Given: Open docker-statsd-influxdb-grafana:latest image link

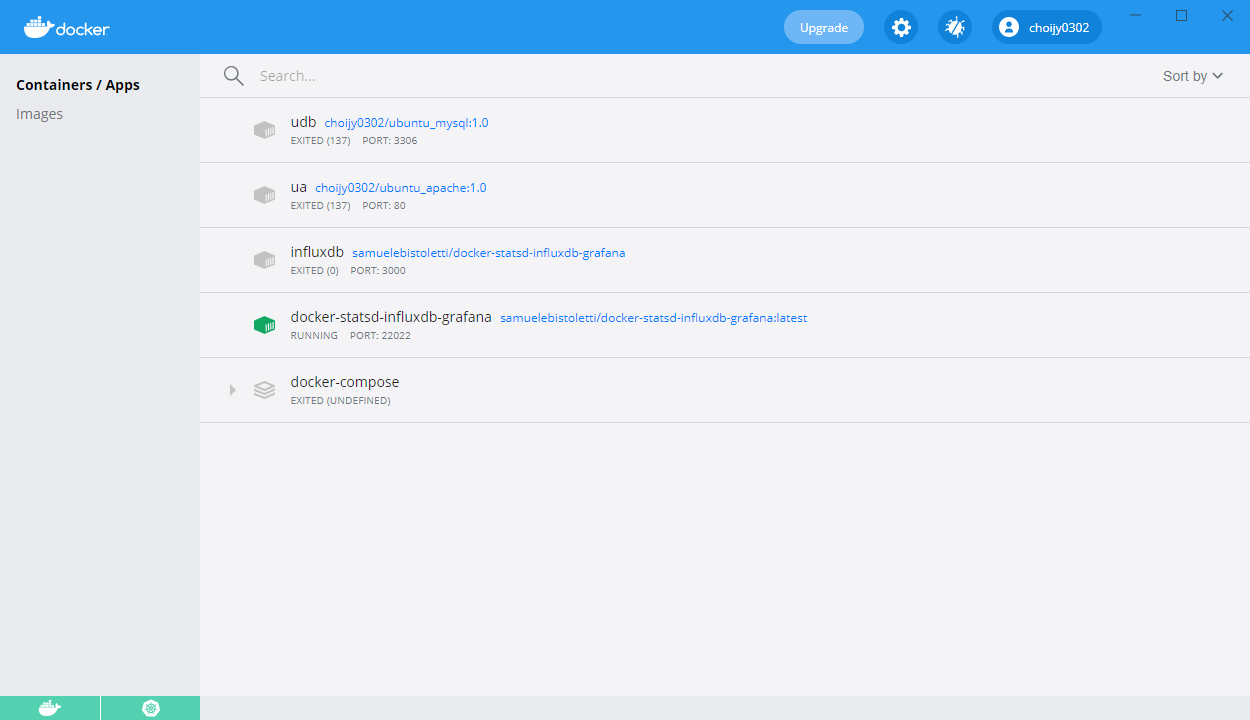Looking at the screenshot, I should (x=654, y=318).
